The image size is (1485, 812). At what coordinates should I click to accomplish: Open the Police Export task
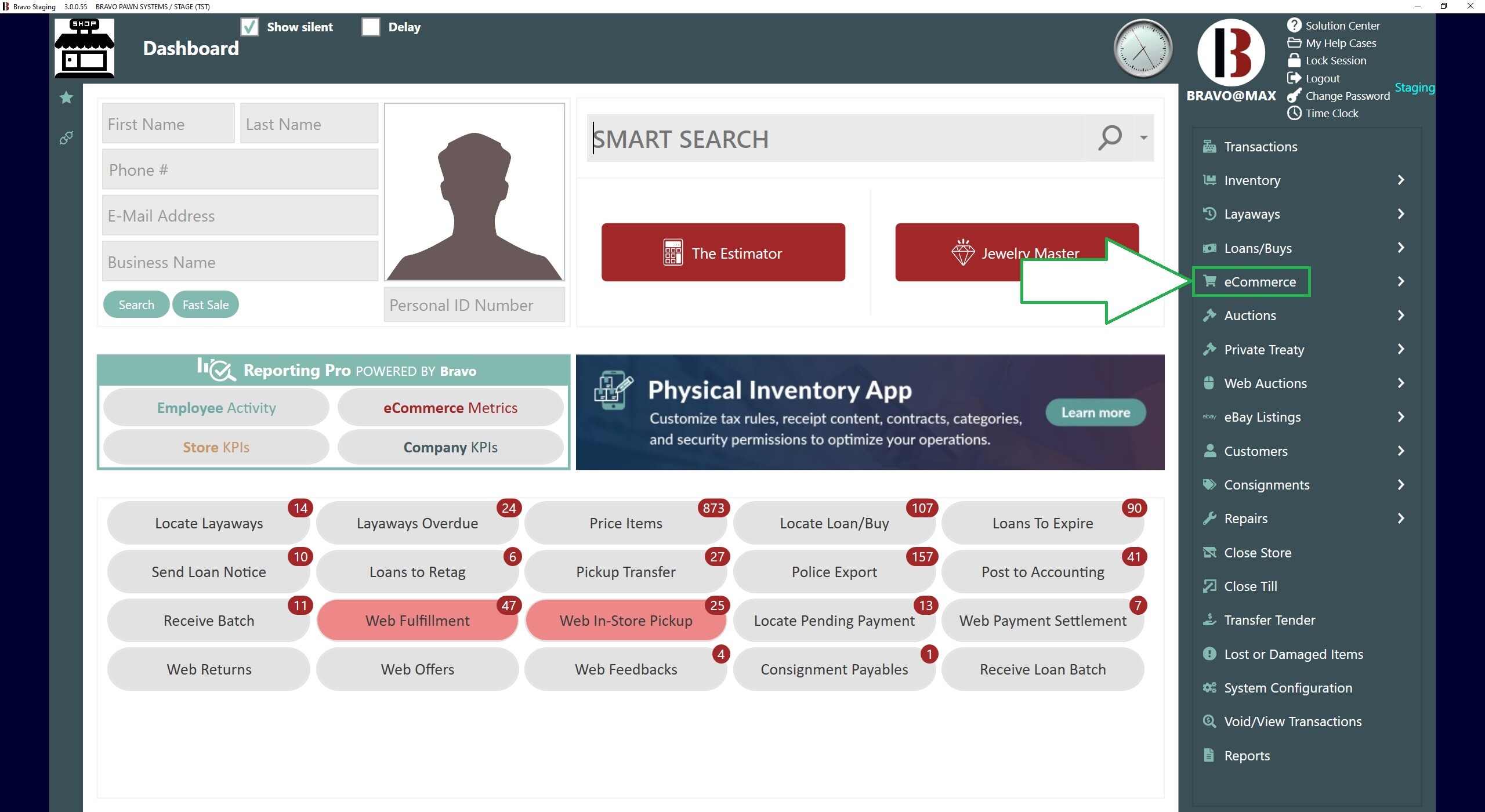click(x=834, y=571)
